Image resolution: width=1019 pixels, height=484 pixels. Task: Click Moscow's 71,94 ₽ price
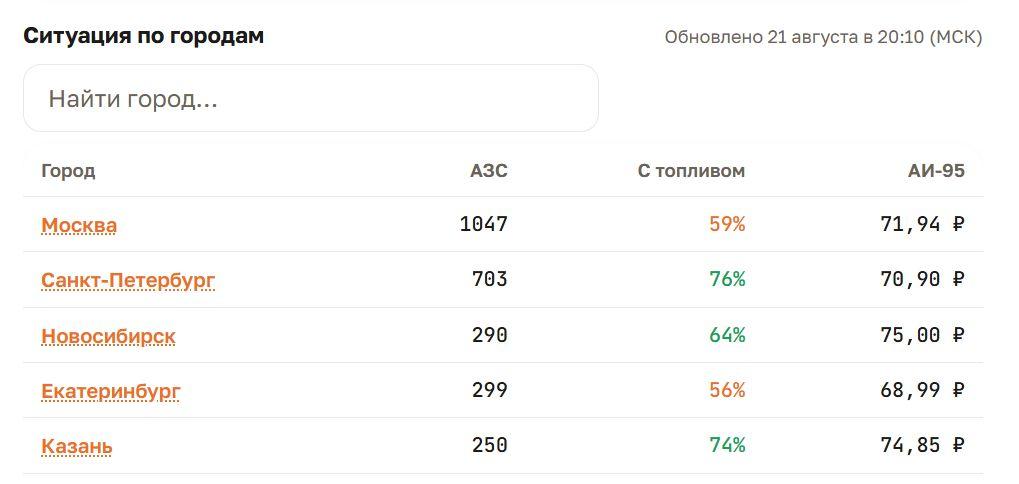pyautogui.click(x=923, y=224)
